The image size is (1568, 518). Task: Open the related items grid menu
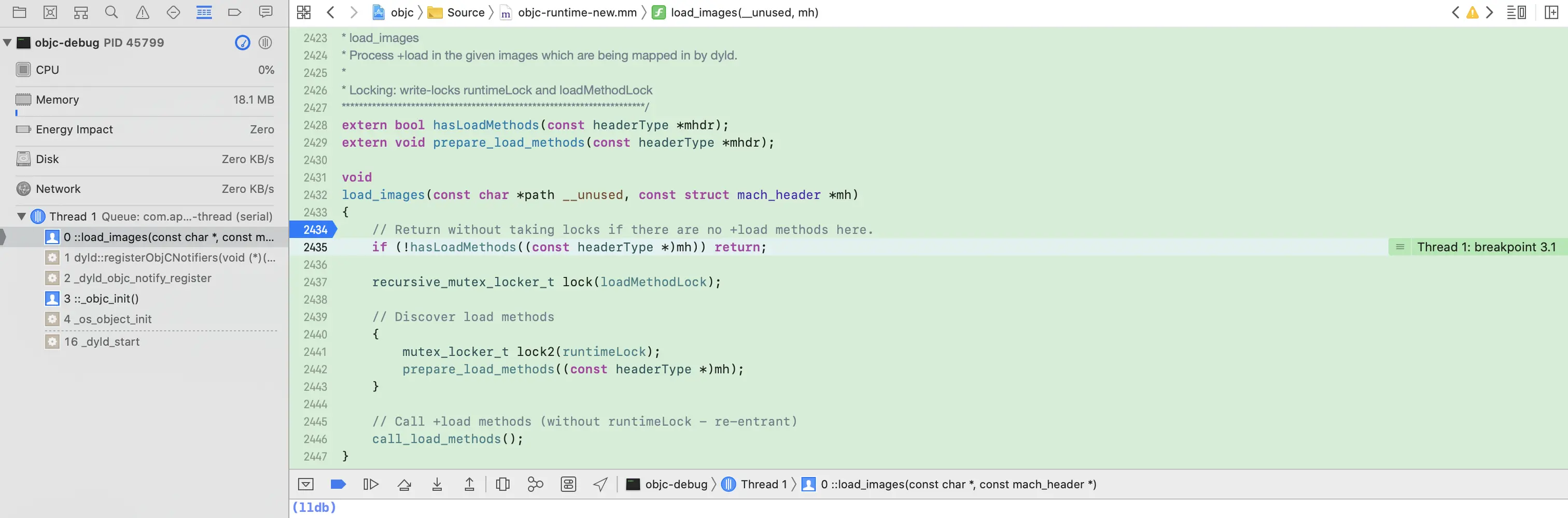click(304, 12)
